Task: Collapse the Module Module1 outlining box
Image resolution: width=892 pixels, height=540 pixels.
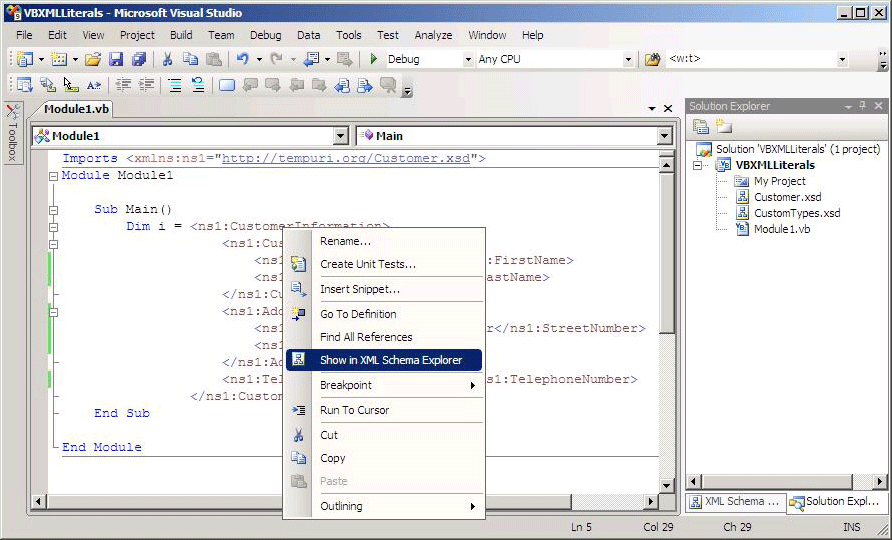Action: tap(54, 176)
